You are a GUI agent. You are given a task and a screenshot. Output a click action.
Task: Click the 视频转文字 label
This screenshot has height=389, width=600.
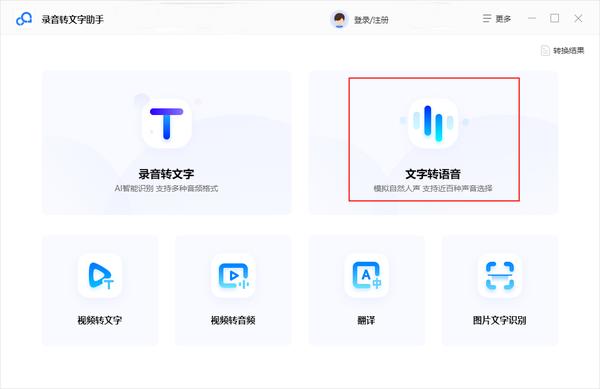coord(100,320)
